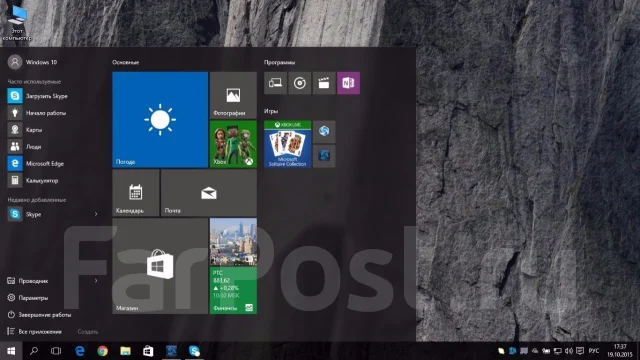Open the network tray icon
Screen dimensions: 640x360
coord(558,351)
